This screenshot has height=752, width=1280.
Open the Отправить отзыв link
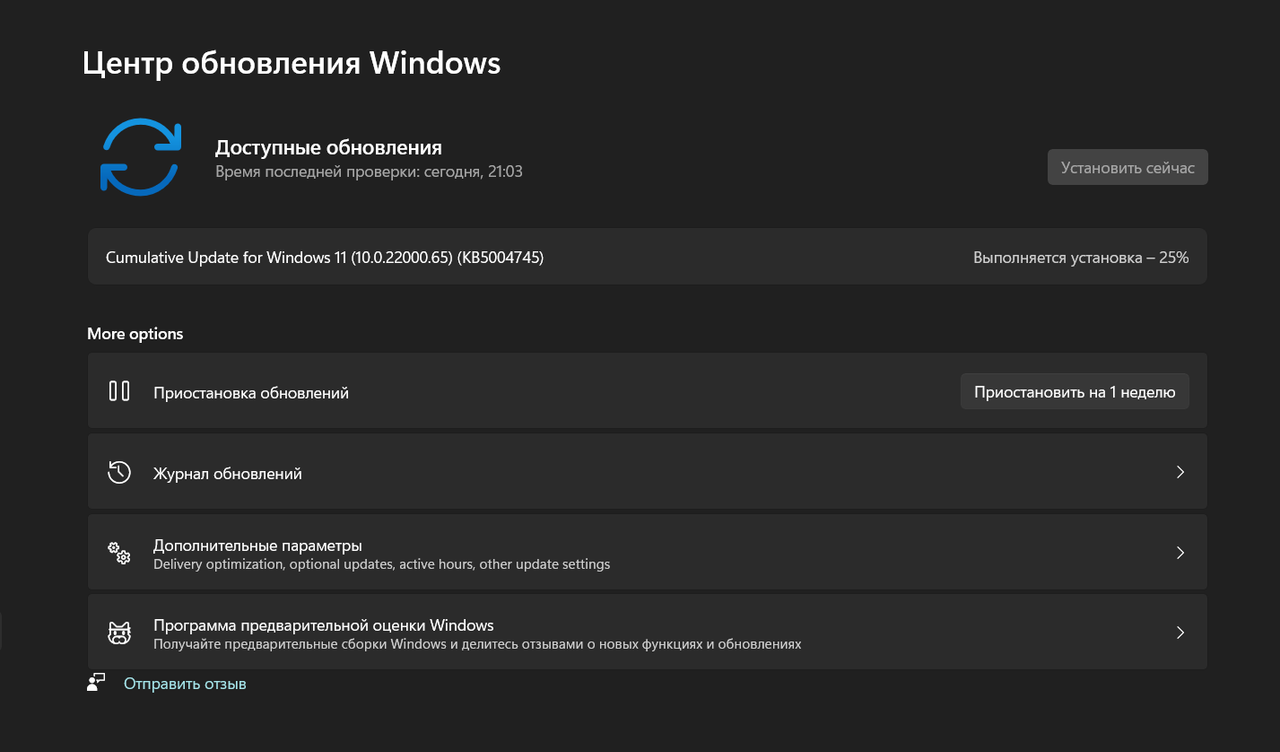click(184, 682)
